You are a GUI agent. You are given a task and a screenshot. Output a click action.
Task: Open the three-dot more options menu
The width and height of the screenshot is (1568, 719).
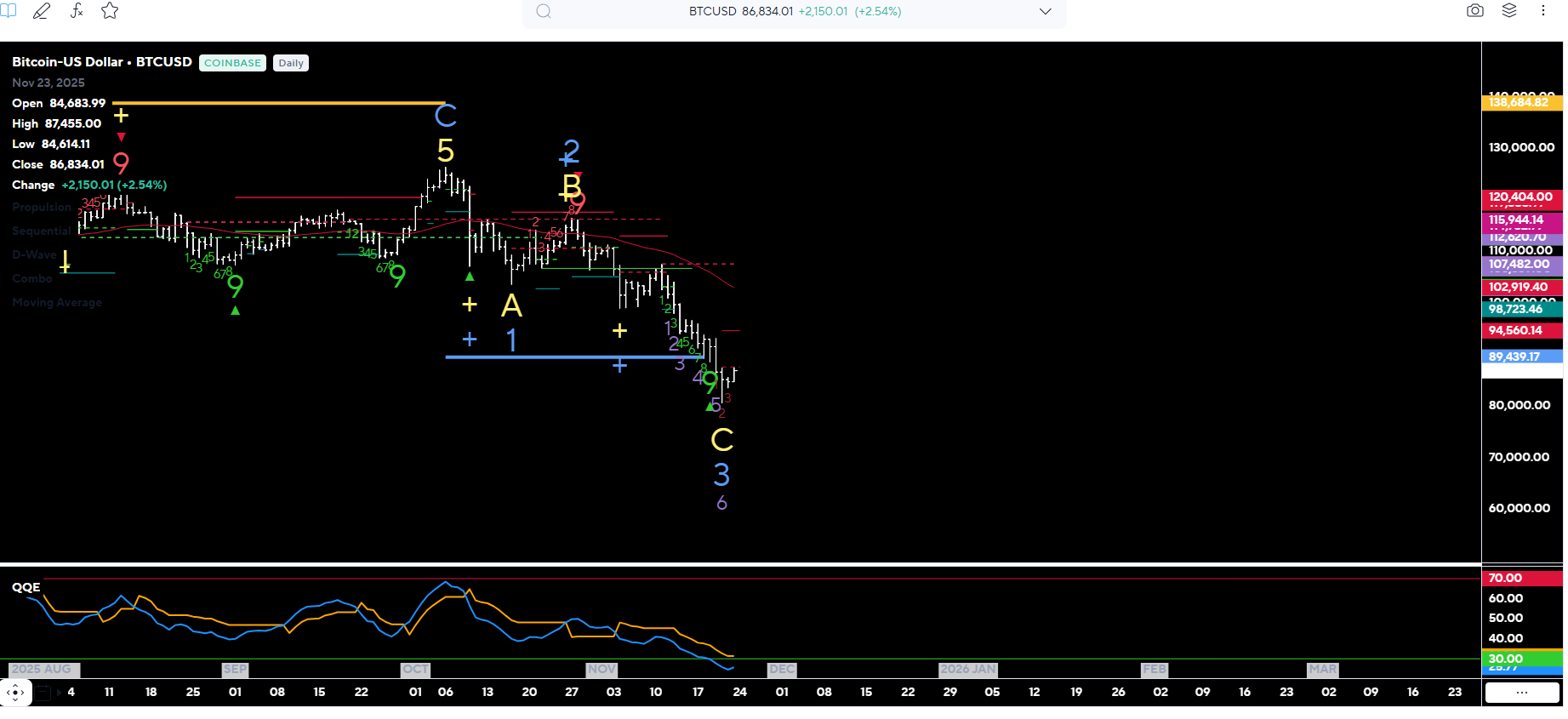click(x=1542, y=11)
